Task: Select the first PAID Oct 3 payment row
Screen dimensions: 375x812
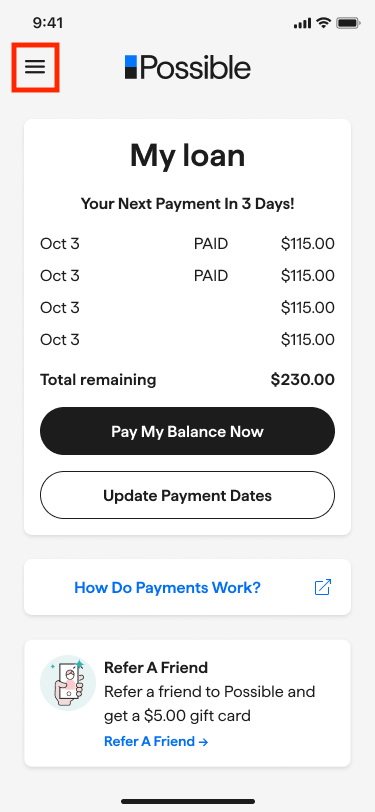Action: pyautogui.click(x=188, y=243)
